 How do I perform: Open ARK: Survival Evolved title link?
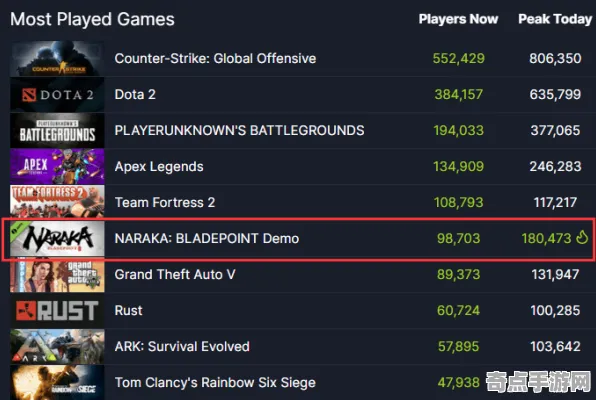point(182,346)
